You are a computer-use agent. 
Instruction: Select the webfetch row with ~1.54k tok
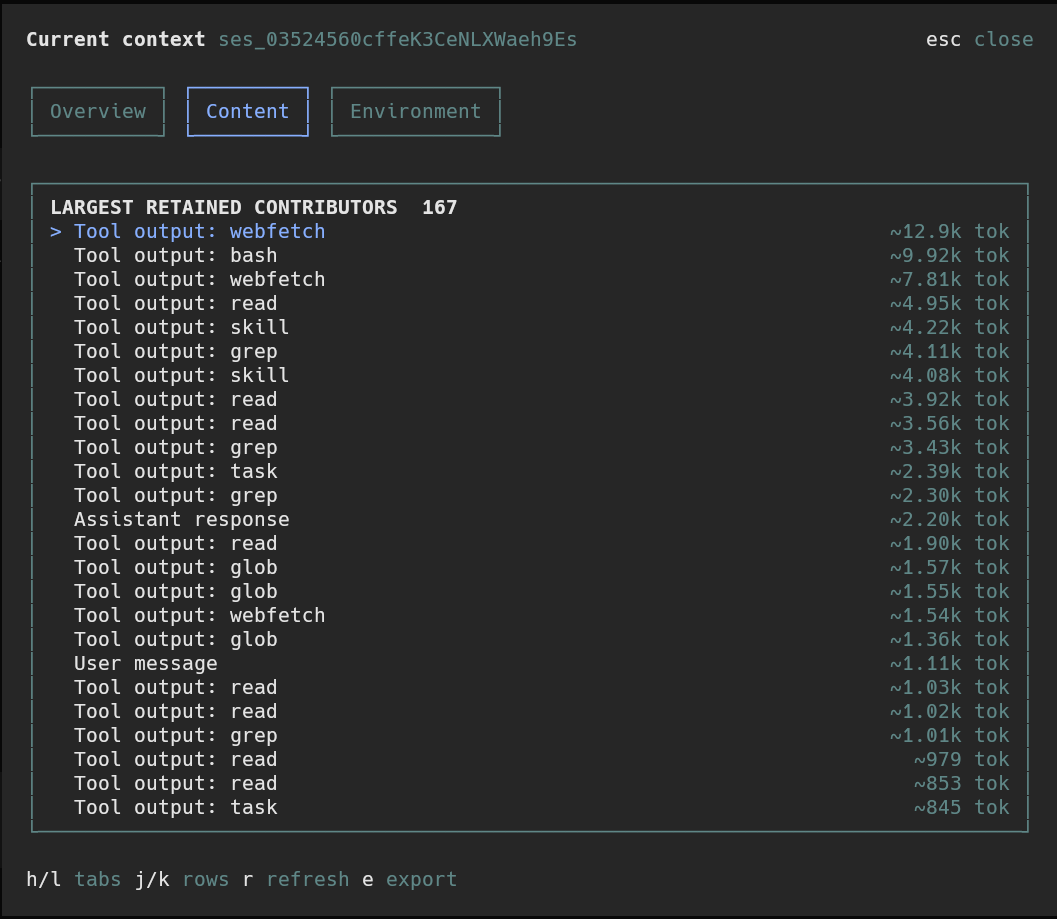tap(530, 616)
